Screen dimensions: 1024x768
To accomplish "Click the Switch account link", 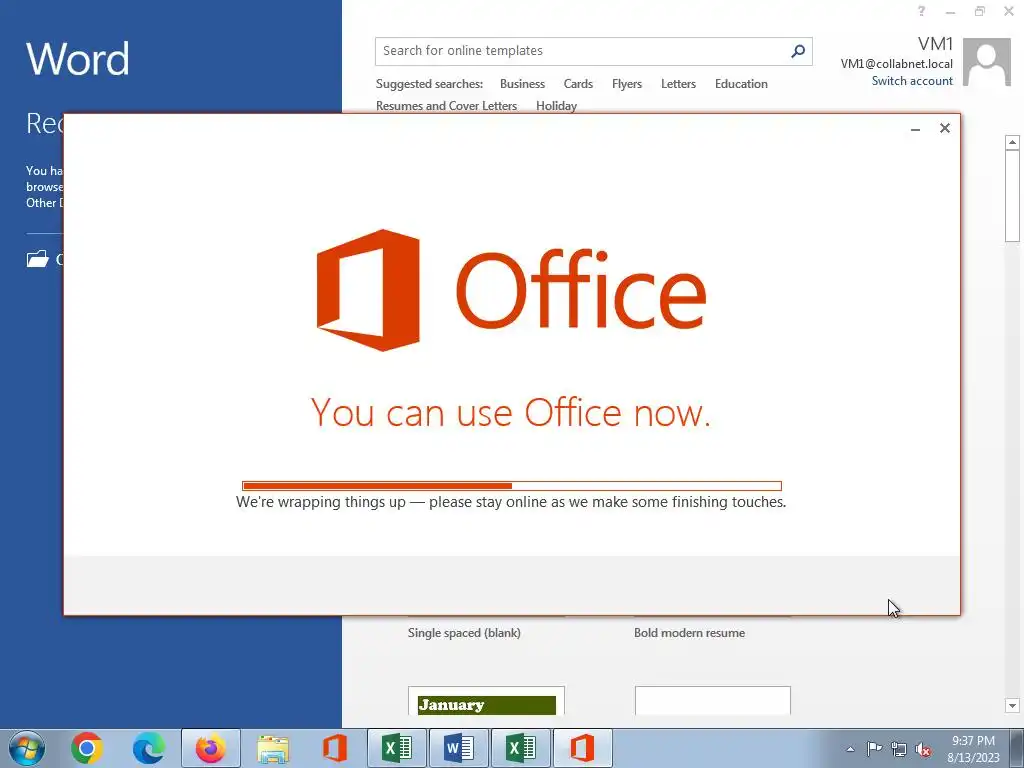I will [x=912, y=81].
